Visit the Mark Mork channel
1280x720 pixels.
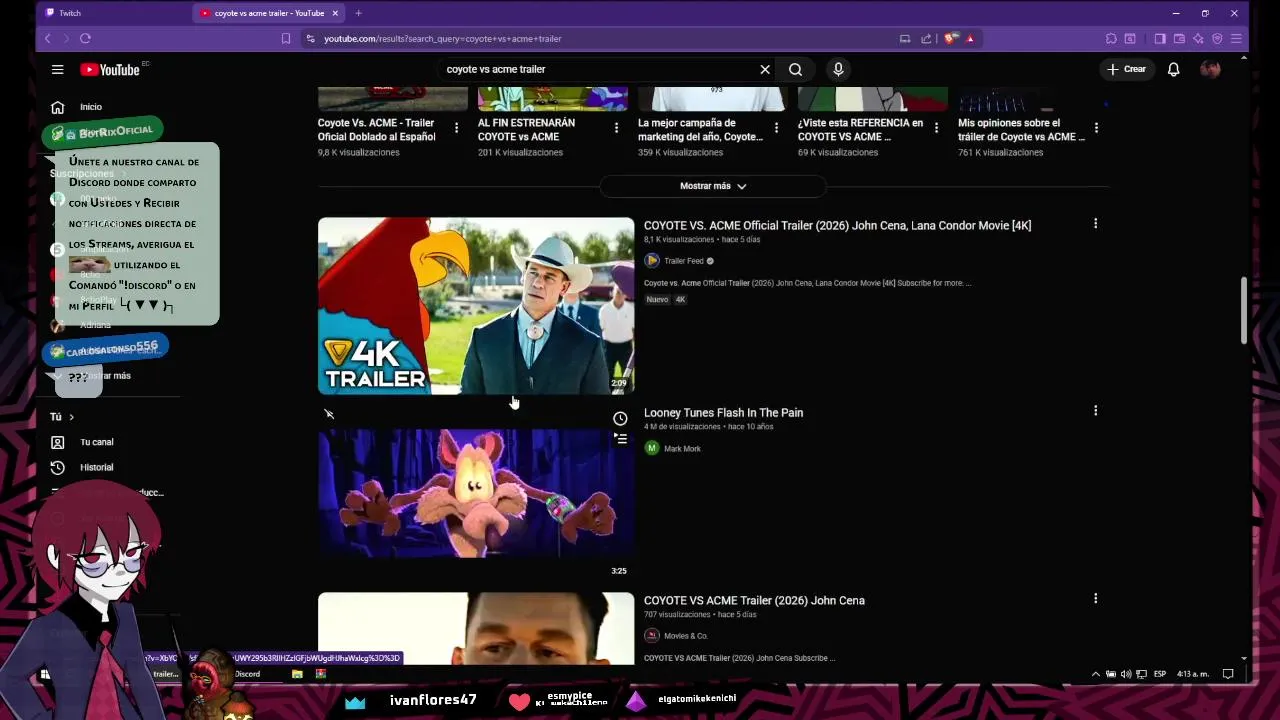(x=682, y=449)
